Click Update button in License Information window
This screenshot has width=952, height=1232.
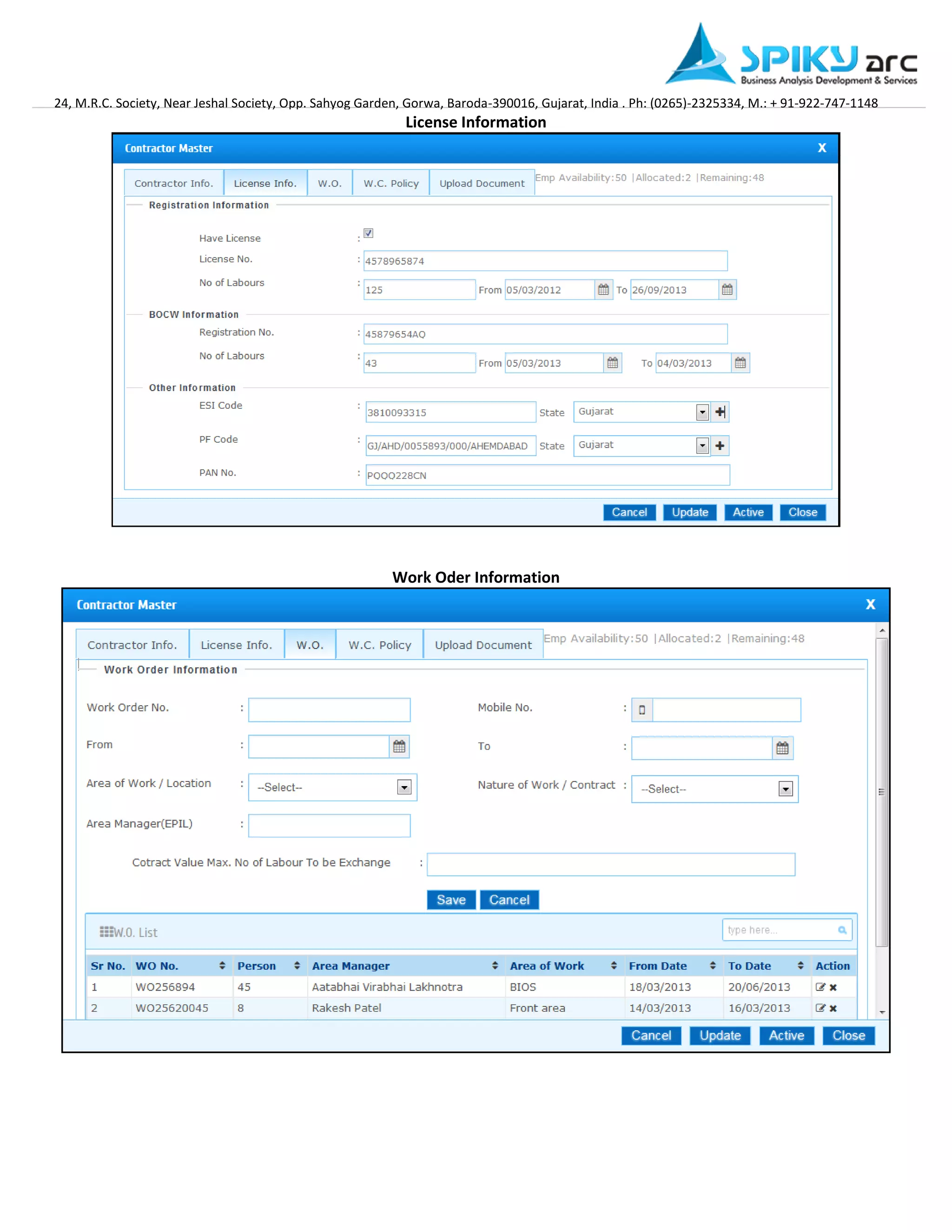[x=690, y=512]
